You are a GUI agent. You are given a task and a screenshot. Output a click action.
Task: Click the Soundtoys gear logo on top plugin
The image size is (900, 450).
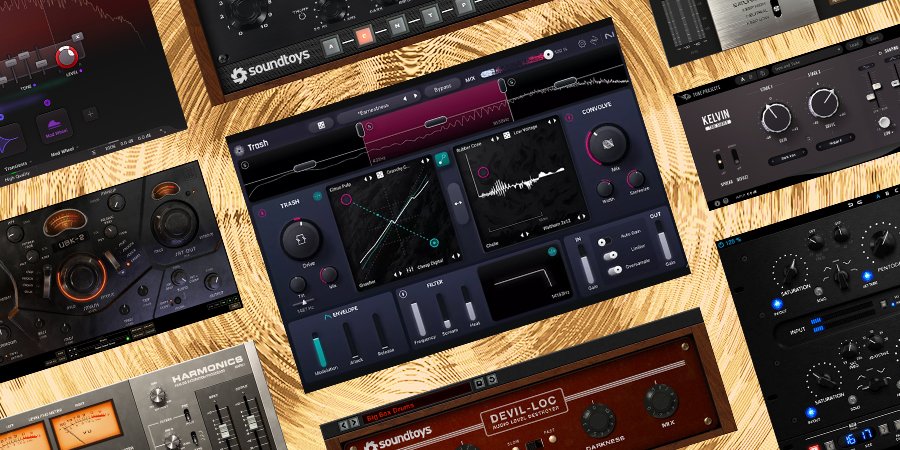(239, 75)
